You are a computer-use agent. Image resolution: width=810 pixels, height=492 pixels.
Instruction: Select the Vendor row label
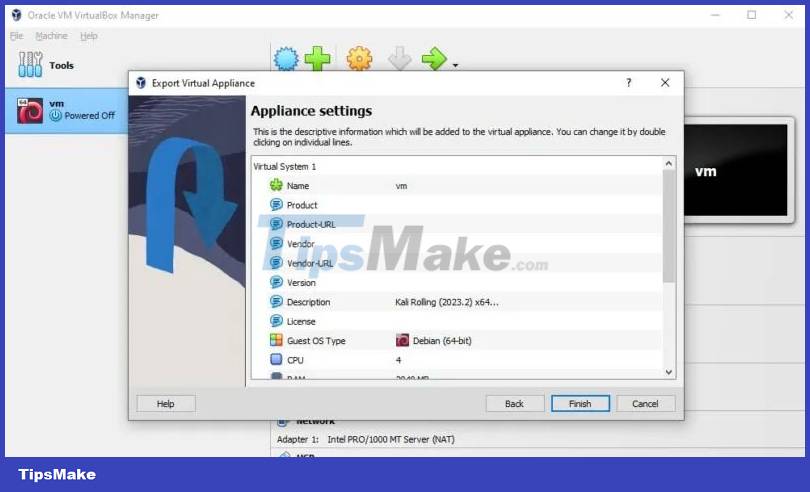pyautogui.click(x=300, y=244)
